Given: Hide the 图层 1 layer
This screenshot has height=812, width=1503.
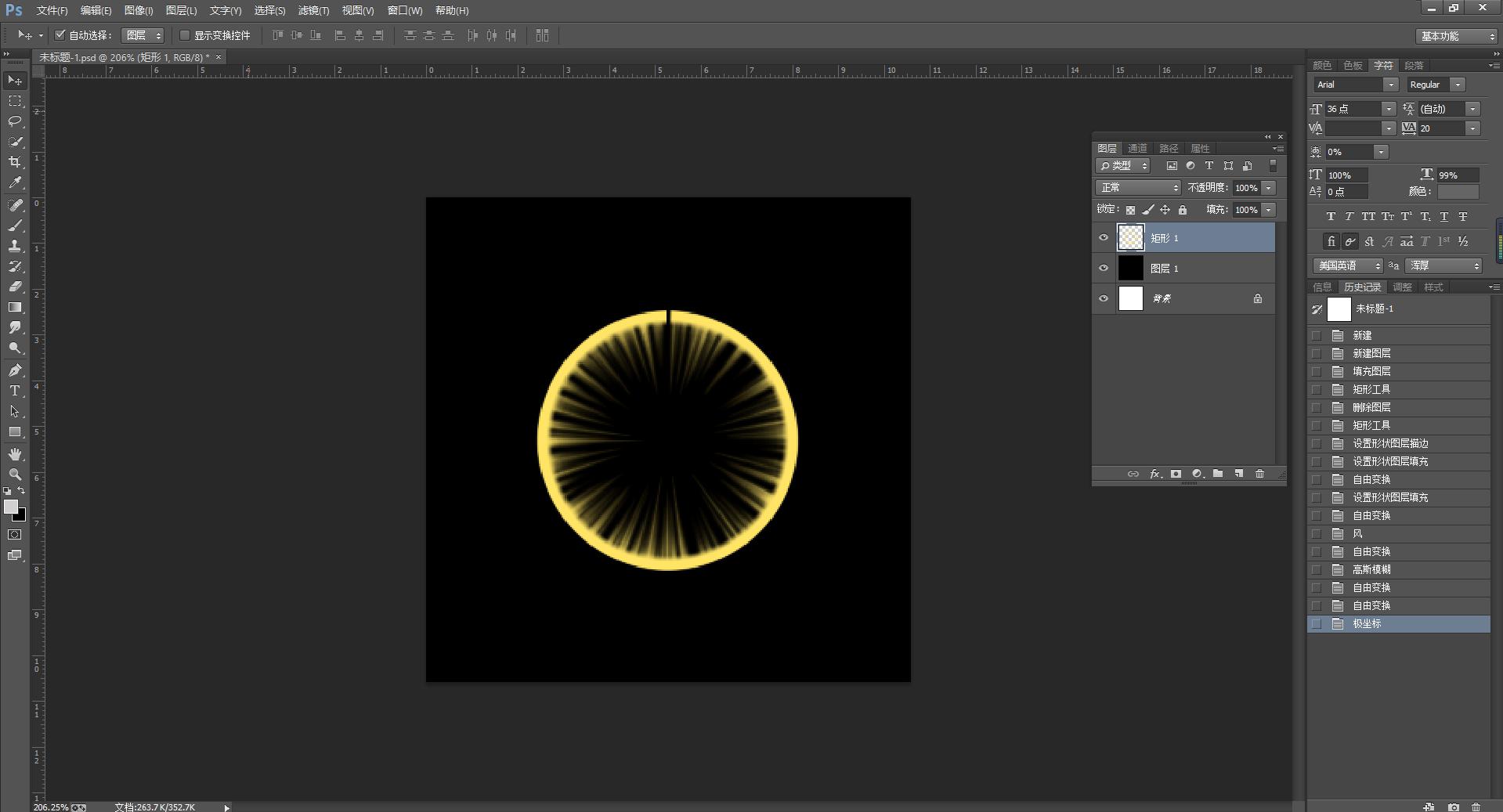Looking at the screenshot, I should coord(1104,268).
